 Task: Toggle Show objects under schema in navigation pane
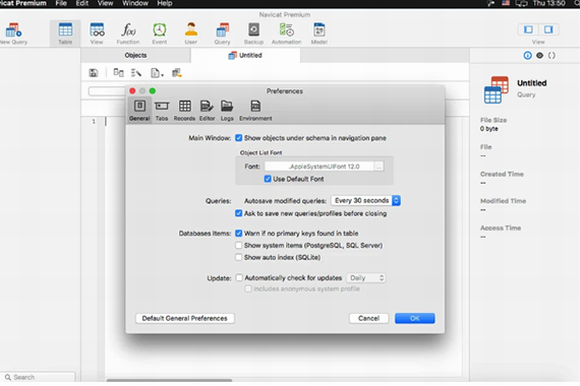point(239,138)
